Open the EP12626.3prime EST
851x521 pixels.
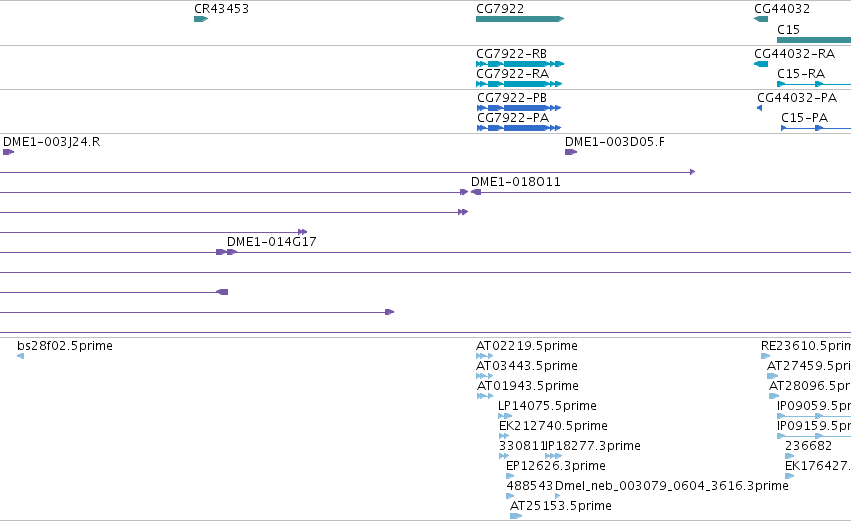(x=510, y=476)
